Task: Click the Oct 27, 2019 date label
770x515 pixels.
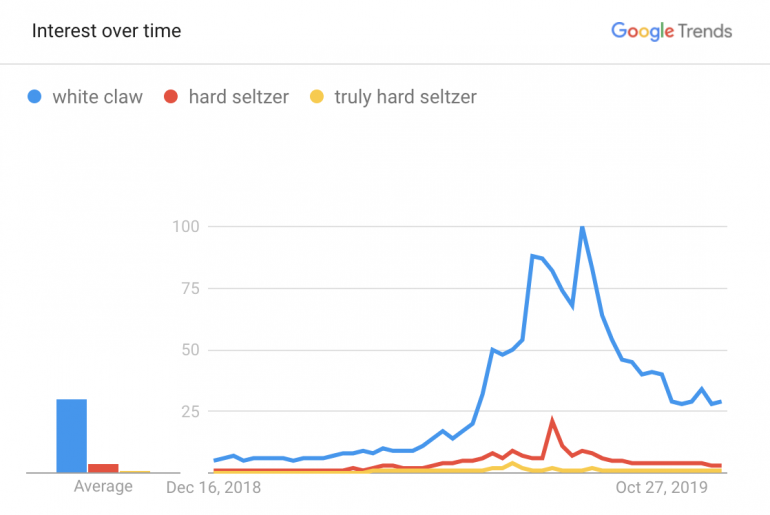Action: pyautogui.click(x=661, y=488)
